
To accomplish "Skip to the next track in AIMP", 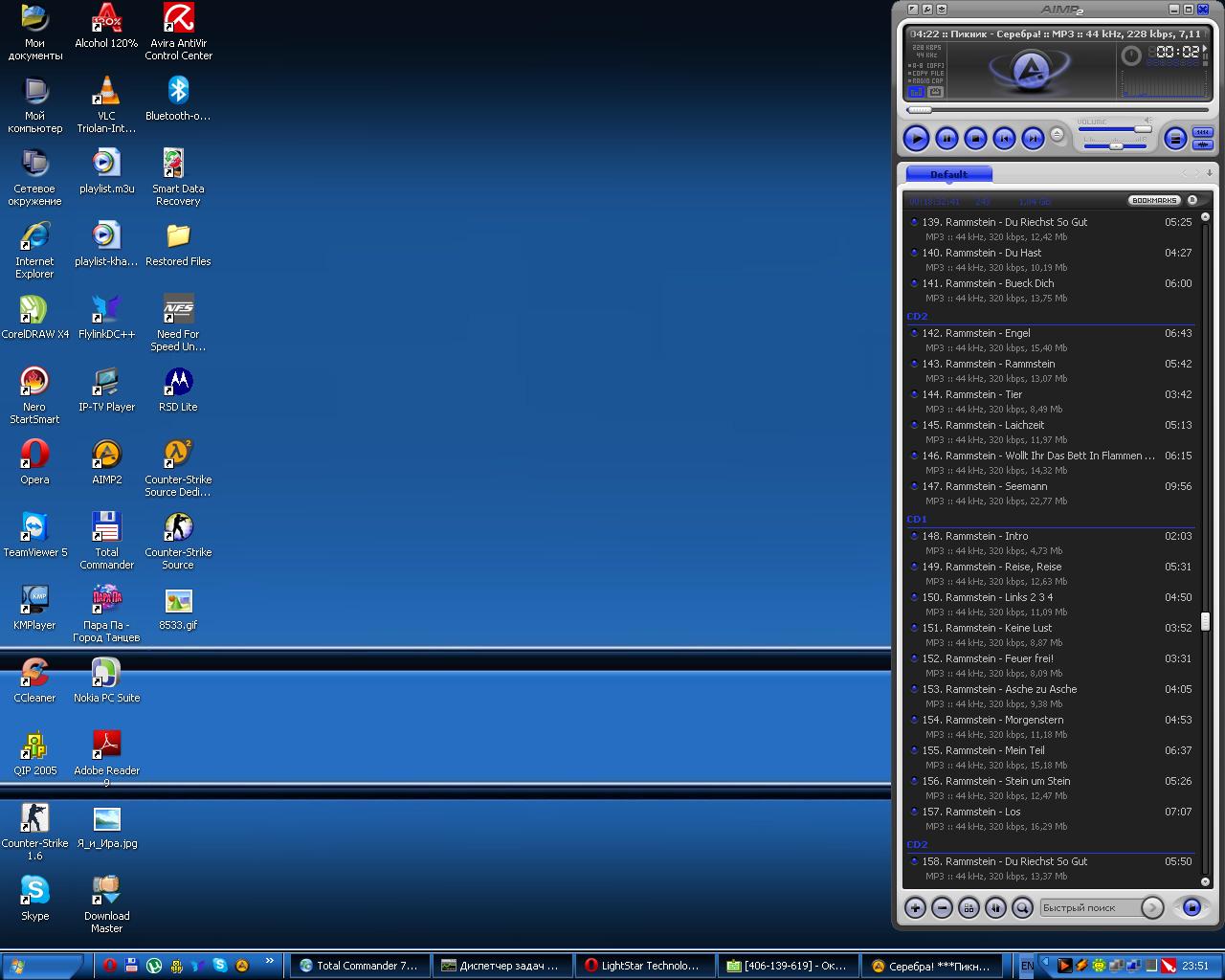I will pos(1033,139).
